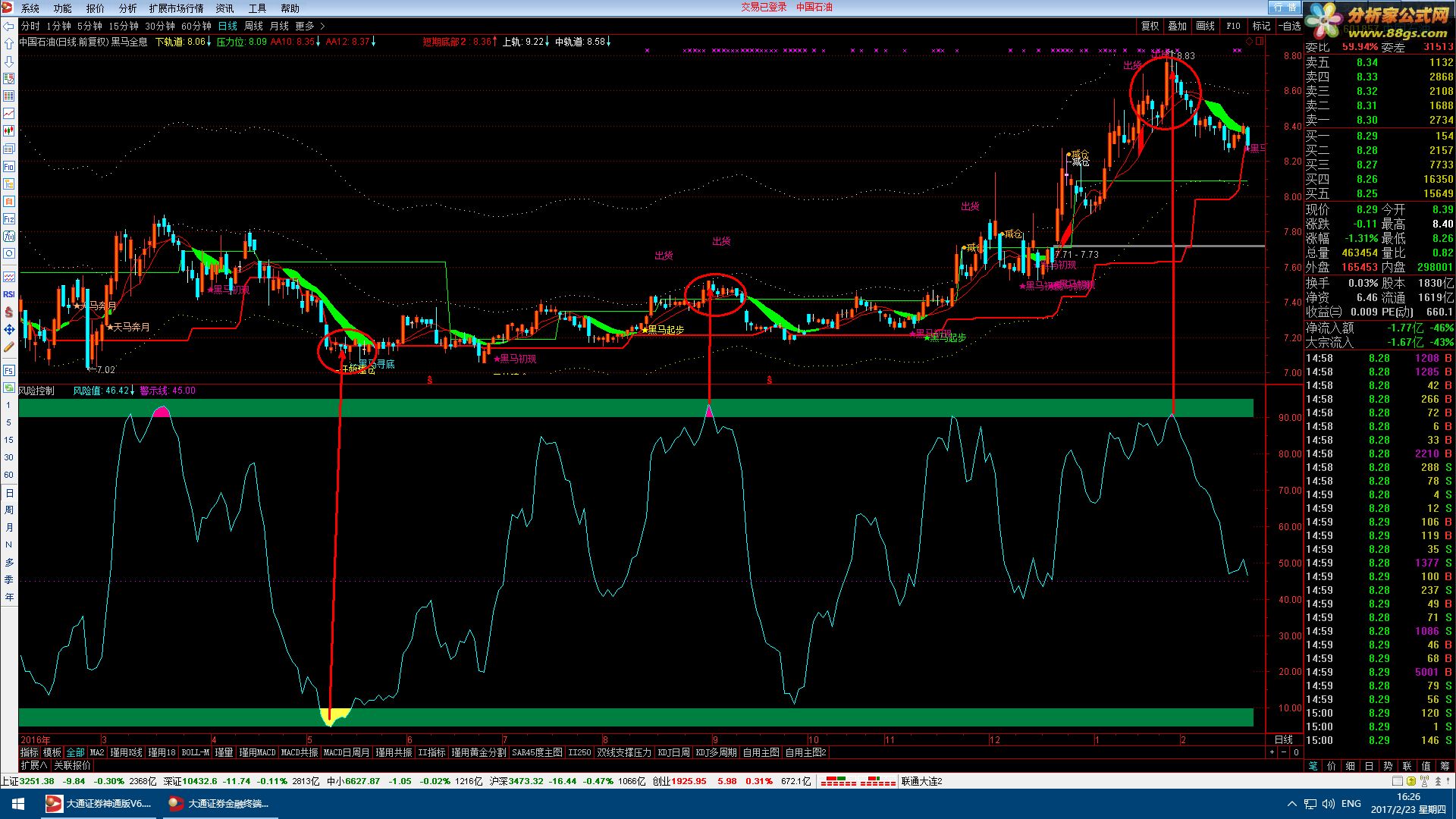Click the down arrow icon in left sidebar
The height and width of the screenshot is (819, 1456).
9,61
